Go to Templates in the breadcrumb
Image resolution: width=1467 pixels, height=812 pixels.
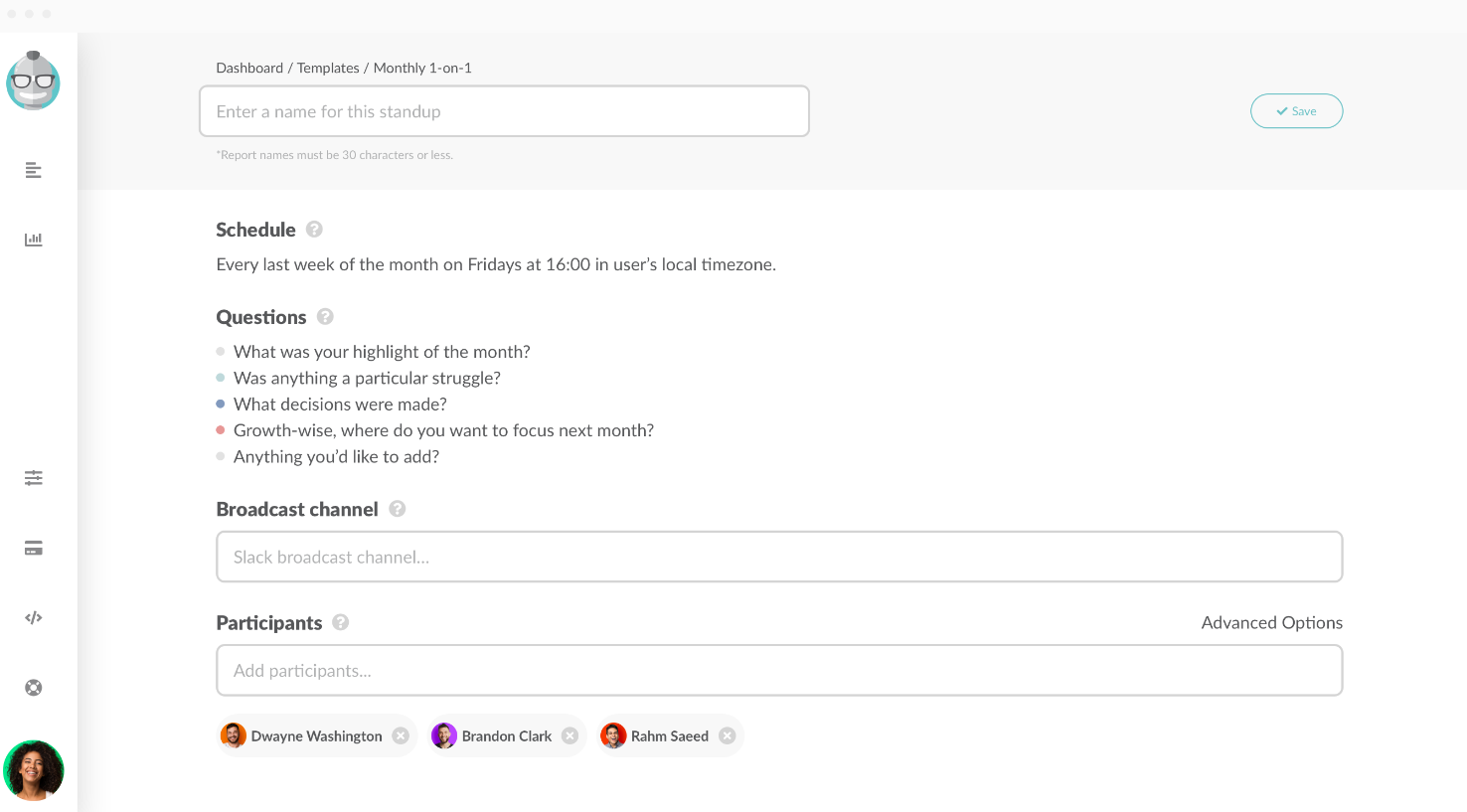coord(328,69)
